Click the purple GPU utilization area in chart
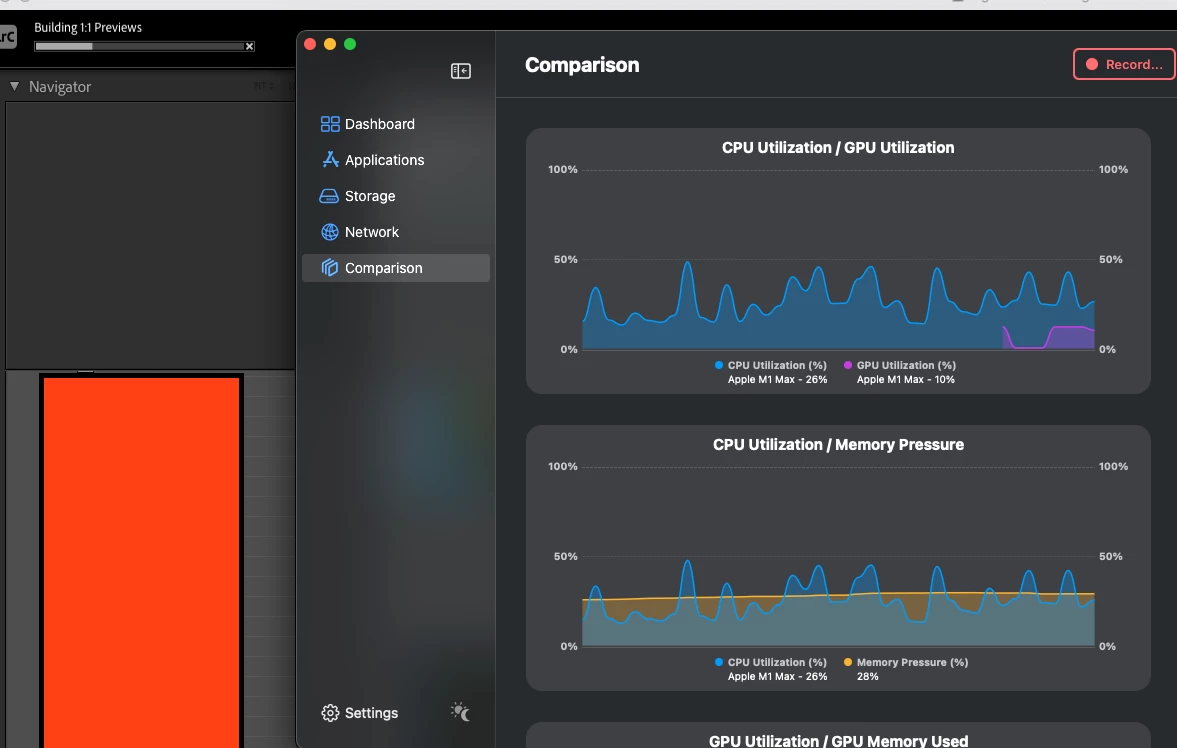Screen dimensions: 1177x748 [1072, 339]
